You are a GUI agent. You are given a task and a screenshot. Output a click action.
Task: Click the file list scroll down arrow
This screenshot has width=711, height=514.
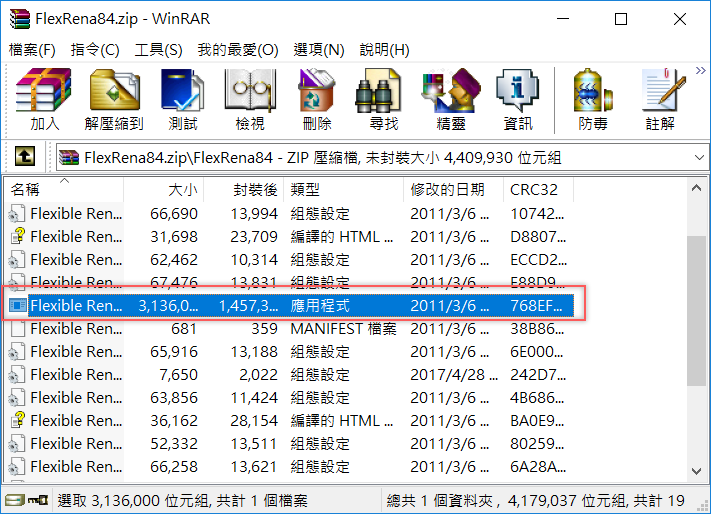(696, 471)
